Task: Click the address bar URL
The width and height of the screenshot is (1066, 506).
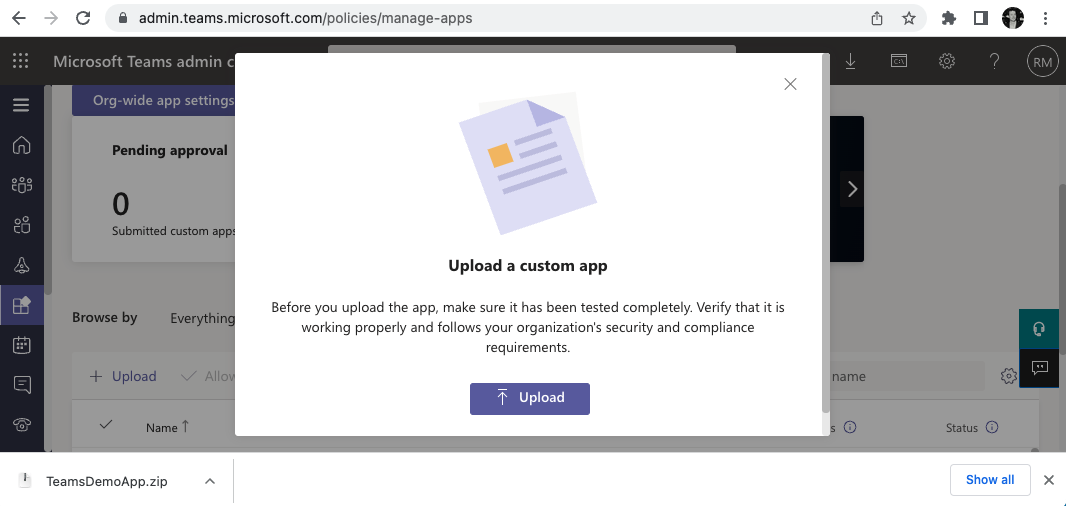Action: coord(305,18)
